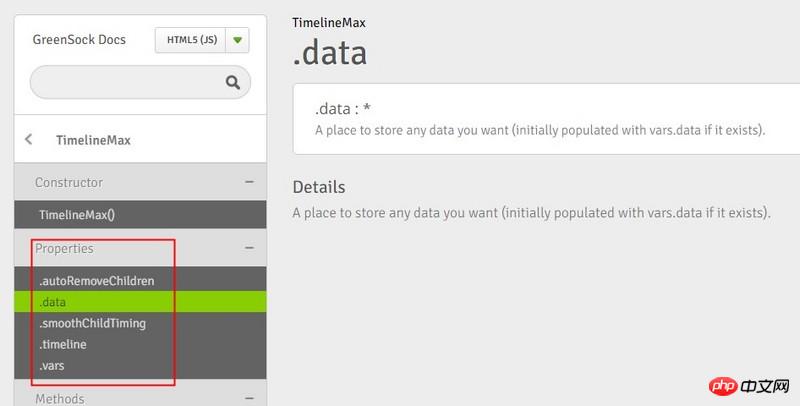Focus the docs search field

pyautogui.click(x=125, y=83)
